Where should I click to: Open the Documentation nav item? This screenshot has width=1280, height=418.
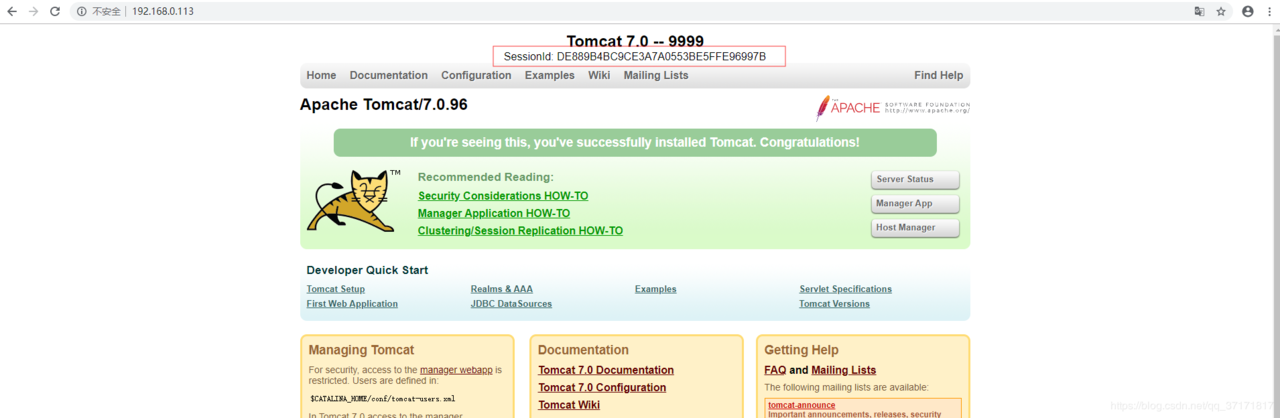[x=388, y=75]
